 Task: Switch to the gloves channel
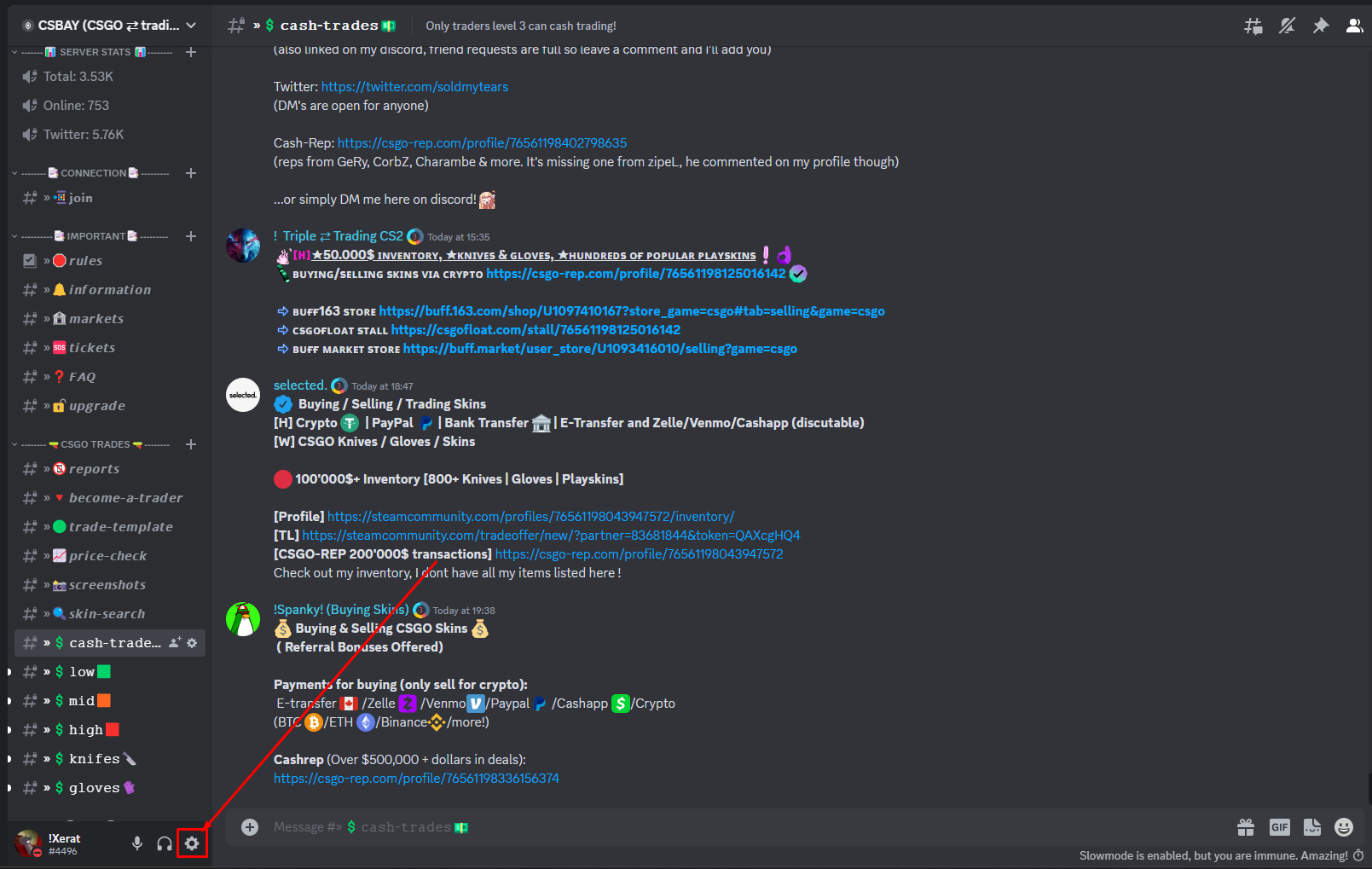[110, 788]
